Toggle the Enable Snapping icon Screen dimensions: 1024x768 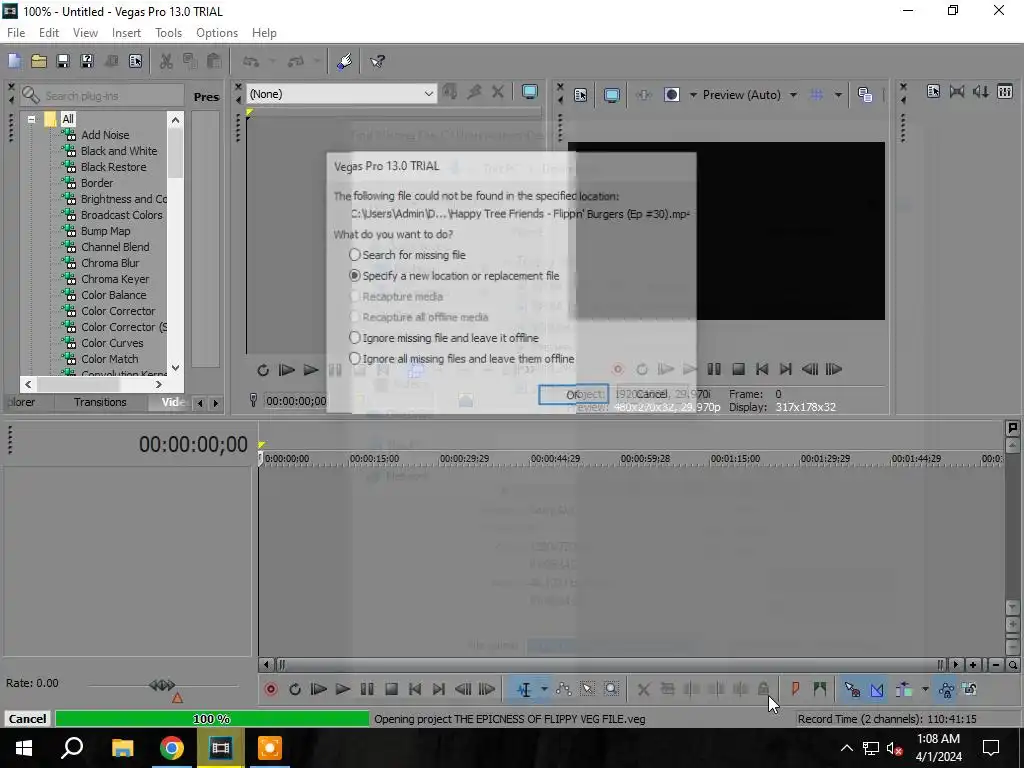point(852,689)
